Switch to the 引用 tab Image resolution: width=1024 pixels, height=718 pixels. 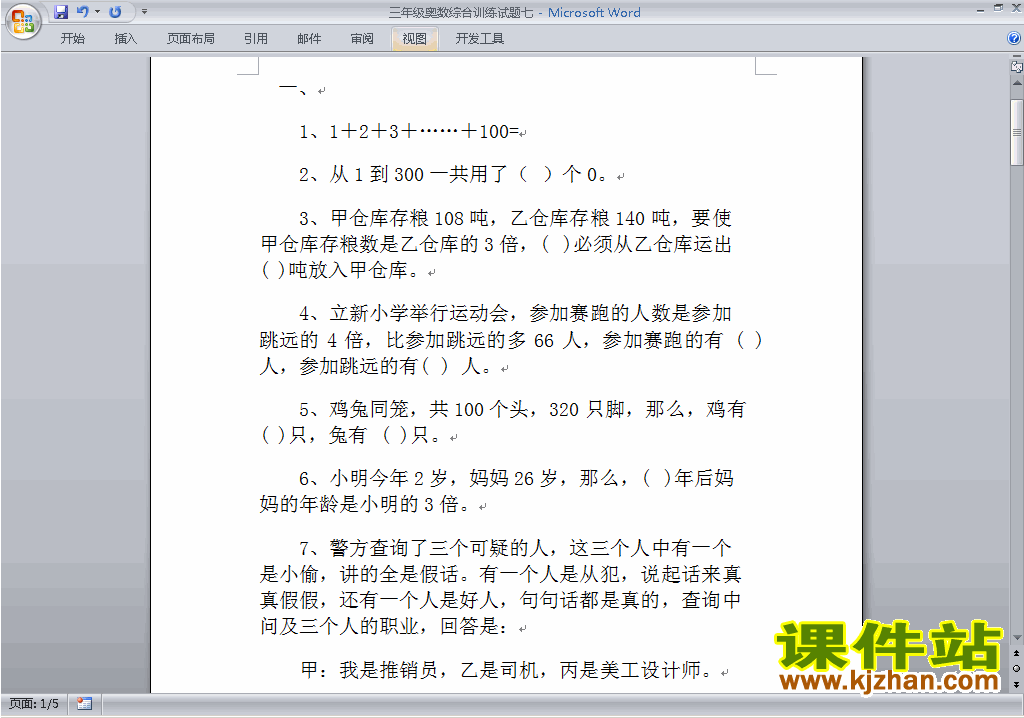click(256, 39)
